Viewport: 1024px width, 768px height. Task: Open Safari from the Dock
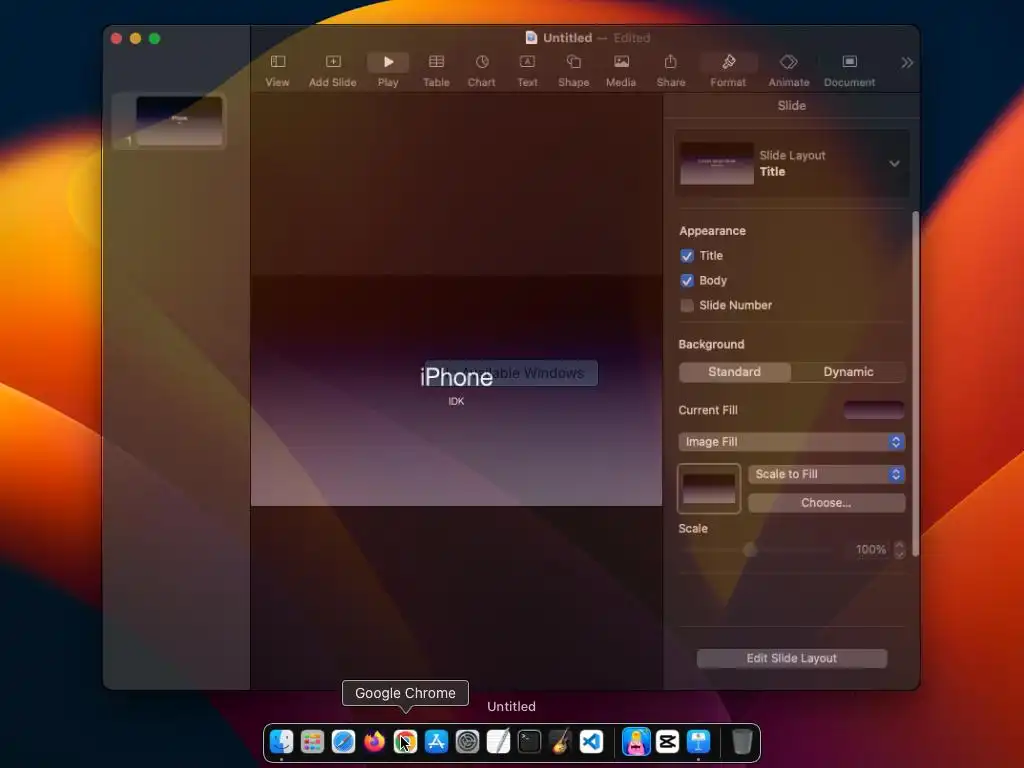[x=343, y=742]
